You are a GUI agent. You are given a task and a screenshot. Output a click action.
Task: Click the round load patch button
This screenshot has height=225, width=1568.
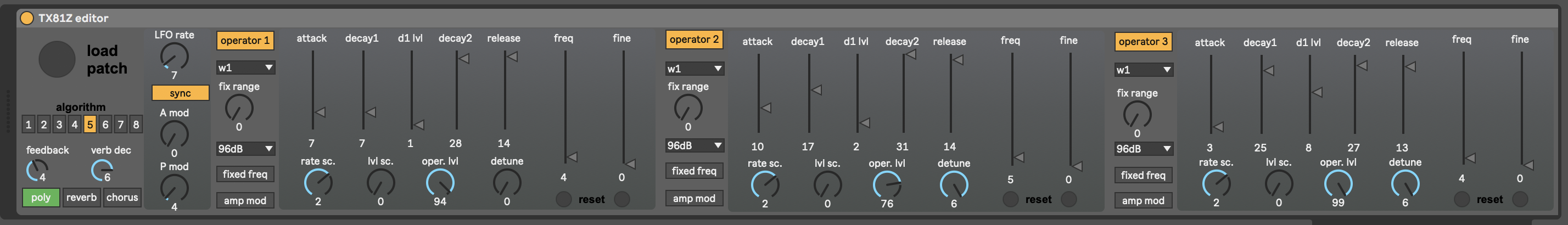pos(57,60)
